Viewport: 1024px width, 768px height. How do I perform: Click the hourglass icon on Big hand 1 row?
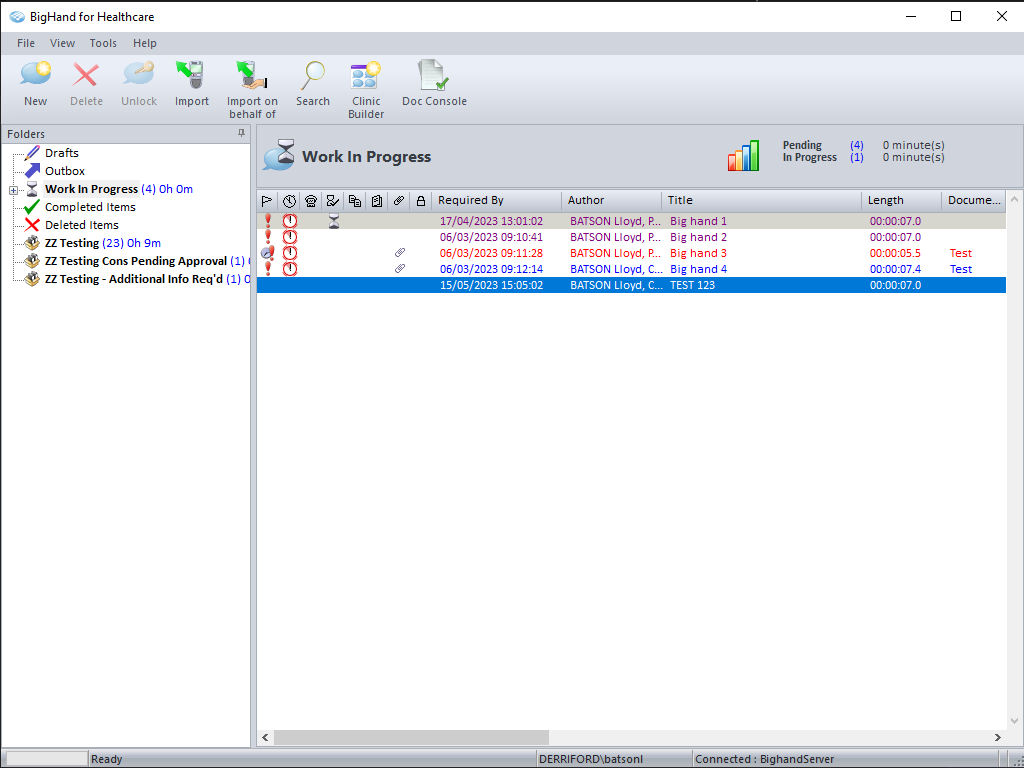pos(334,221)
